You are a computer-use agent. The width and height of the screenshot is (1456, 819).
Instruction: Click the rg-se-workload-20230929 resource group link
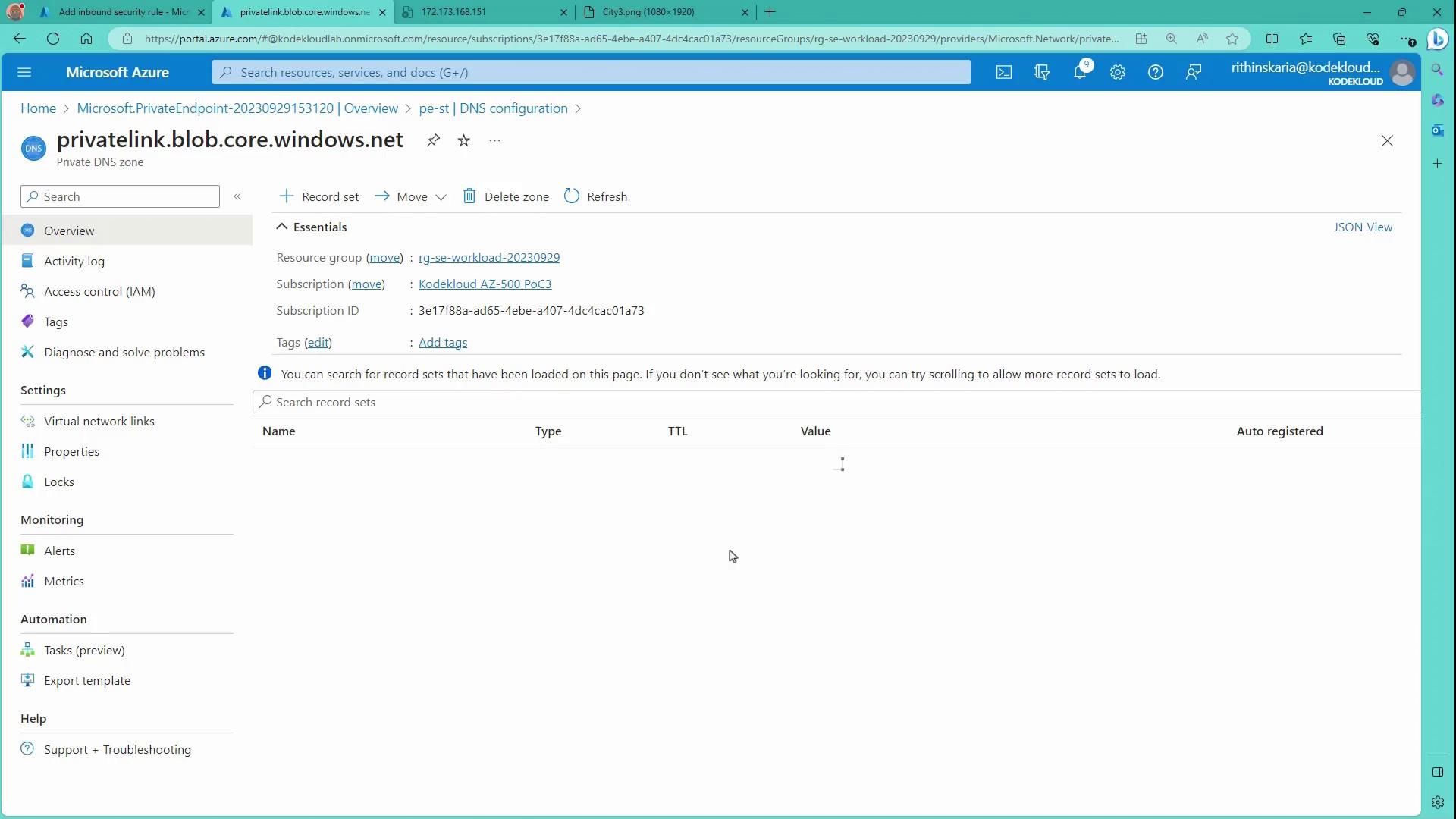[x=489, y=257]
